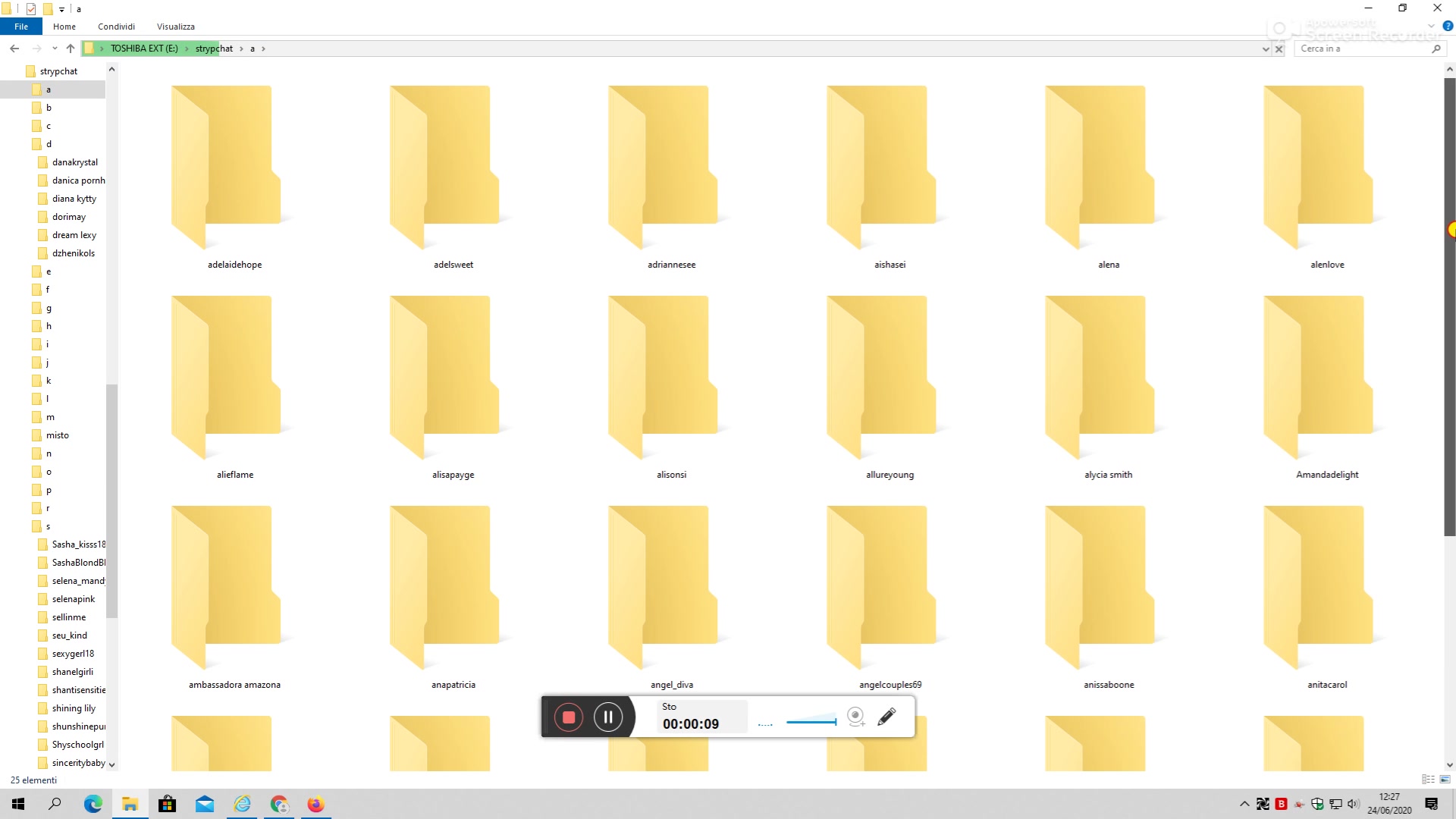Viewport: 1456px width, 819px height.
Task: Switch to large icons view layout
Action: pyautogui.click(x=1445, y=780)
